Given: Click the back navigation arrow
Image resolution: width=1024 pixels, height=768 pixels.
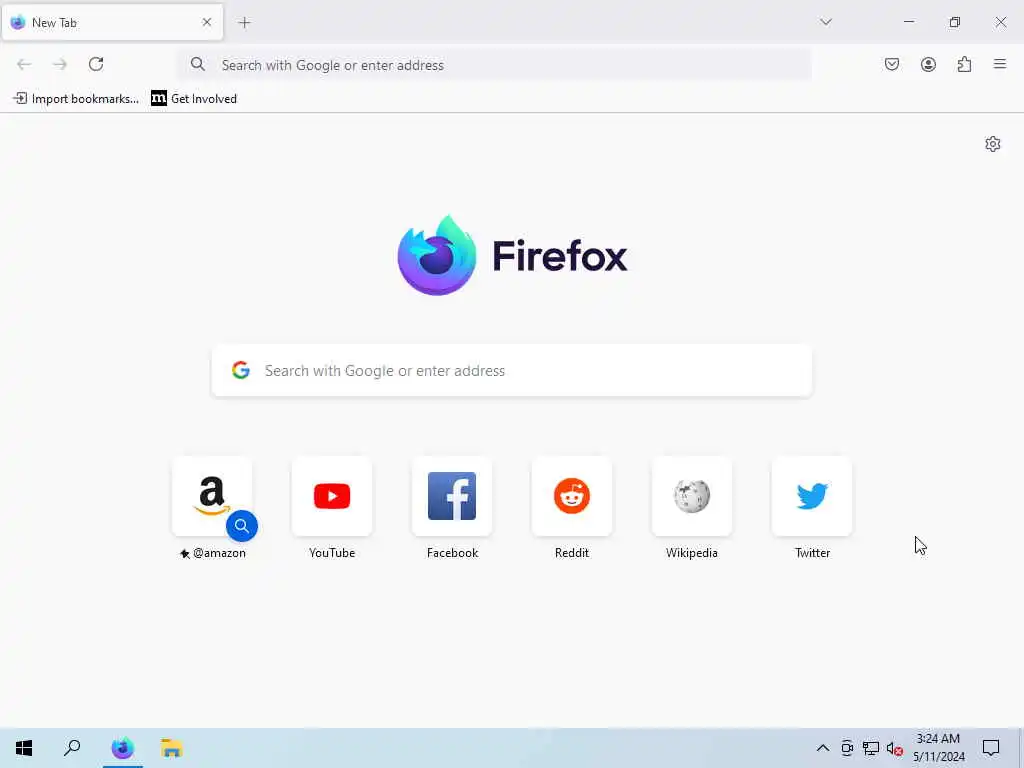Looking at the screenshot, I should 24,64.
